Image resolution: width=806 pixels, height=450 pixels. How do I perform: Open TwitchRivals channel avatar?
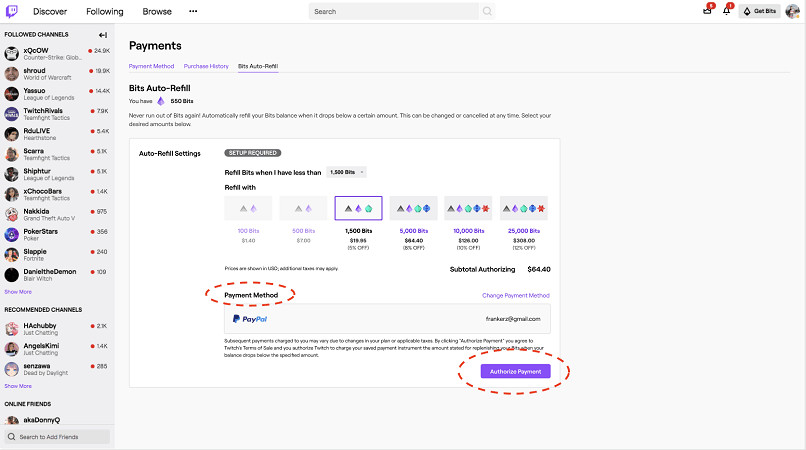pyautogui.click(x=11, y=114)
